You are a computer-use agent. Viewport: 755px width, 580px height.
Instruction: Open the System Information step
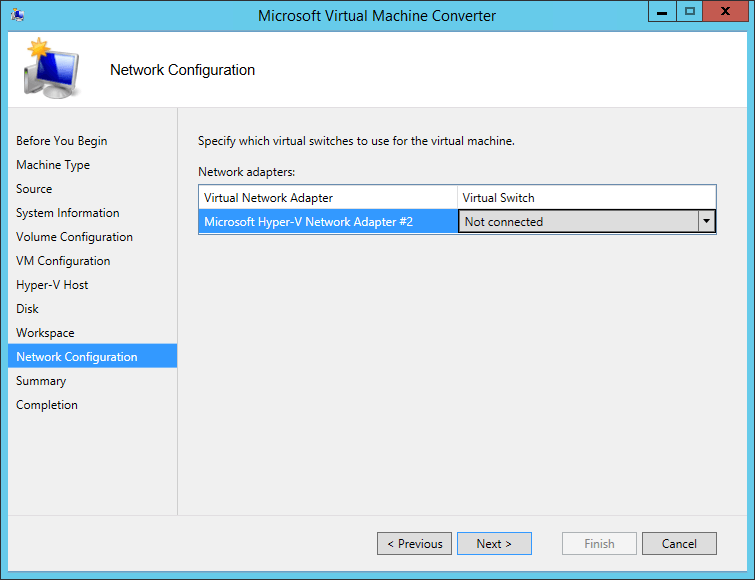(x=67, y=213)
